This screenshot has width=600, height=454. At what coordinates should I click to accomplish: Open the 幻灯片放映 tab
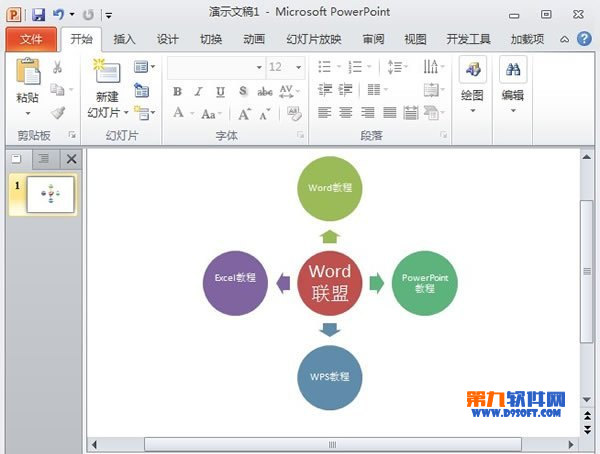[x=313, y=39]
